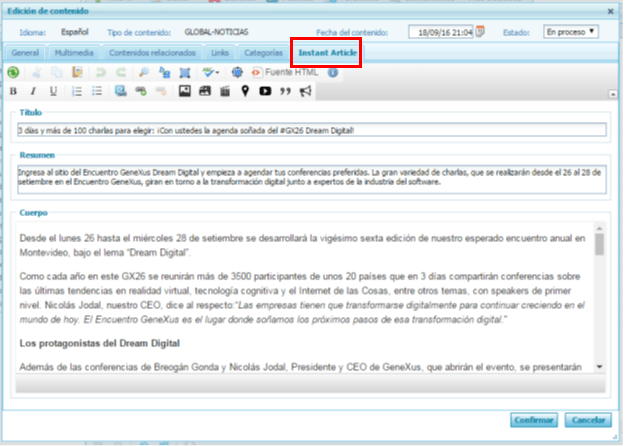
Task: Select the Contenidos relacionados tab
Action: click(x=152, y=51)
